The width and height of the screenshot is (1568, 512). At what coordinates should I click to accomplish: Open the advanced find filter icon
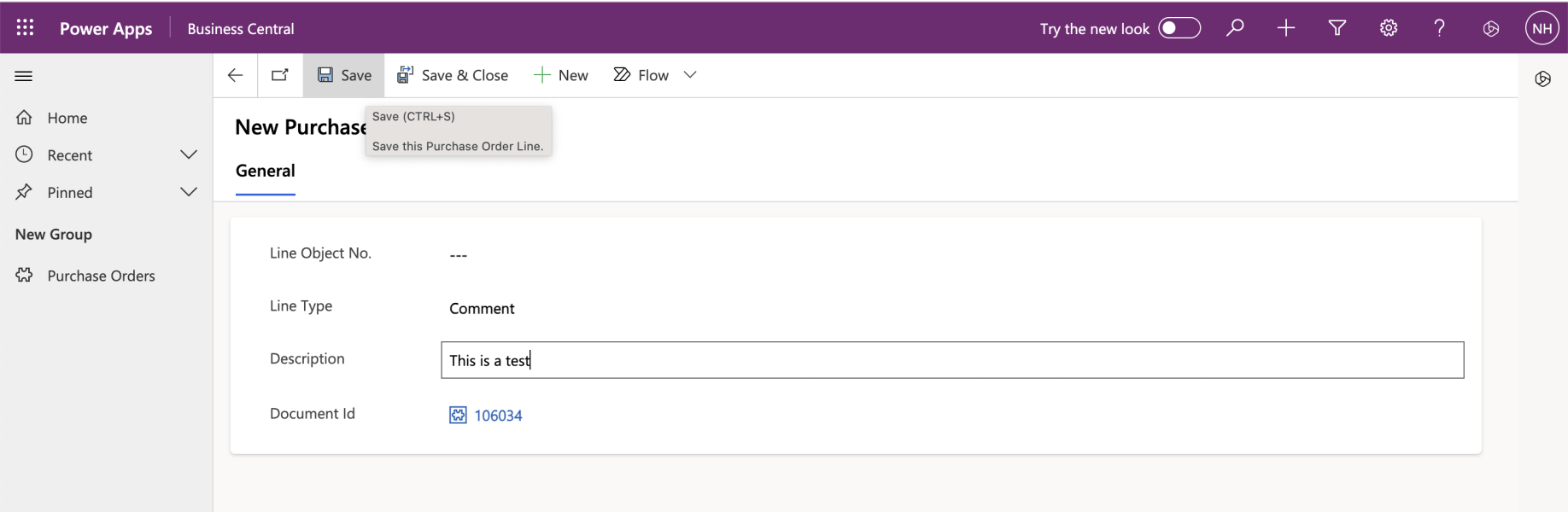pos(1337,28)
